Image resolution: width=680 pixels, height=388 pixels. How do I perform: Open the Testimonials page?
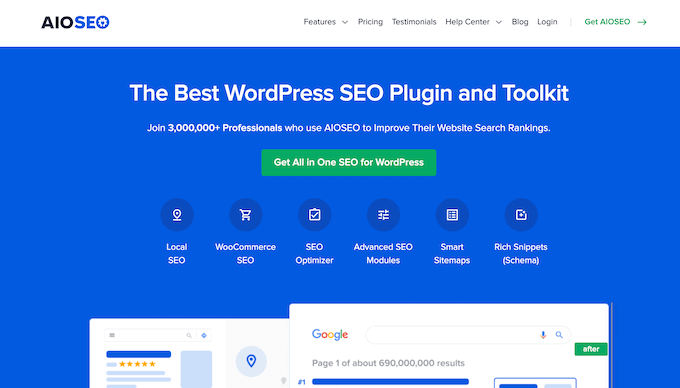414,22
